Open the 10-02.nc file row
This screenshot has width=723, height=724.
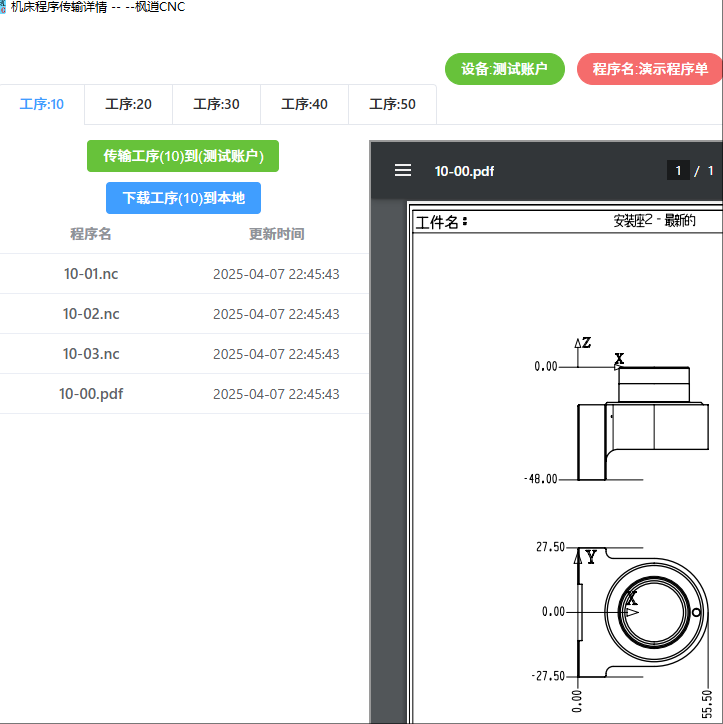tap(91, 314)
